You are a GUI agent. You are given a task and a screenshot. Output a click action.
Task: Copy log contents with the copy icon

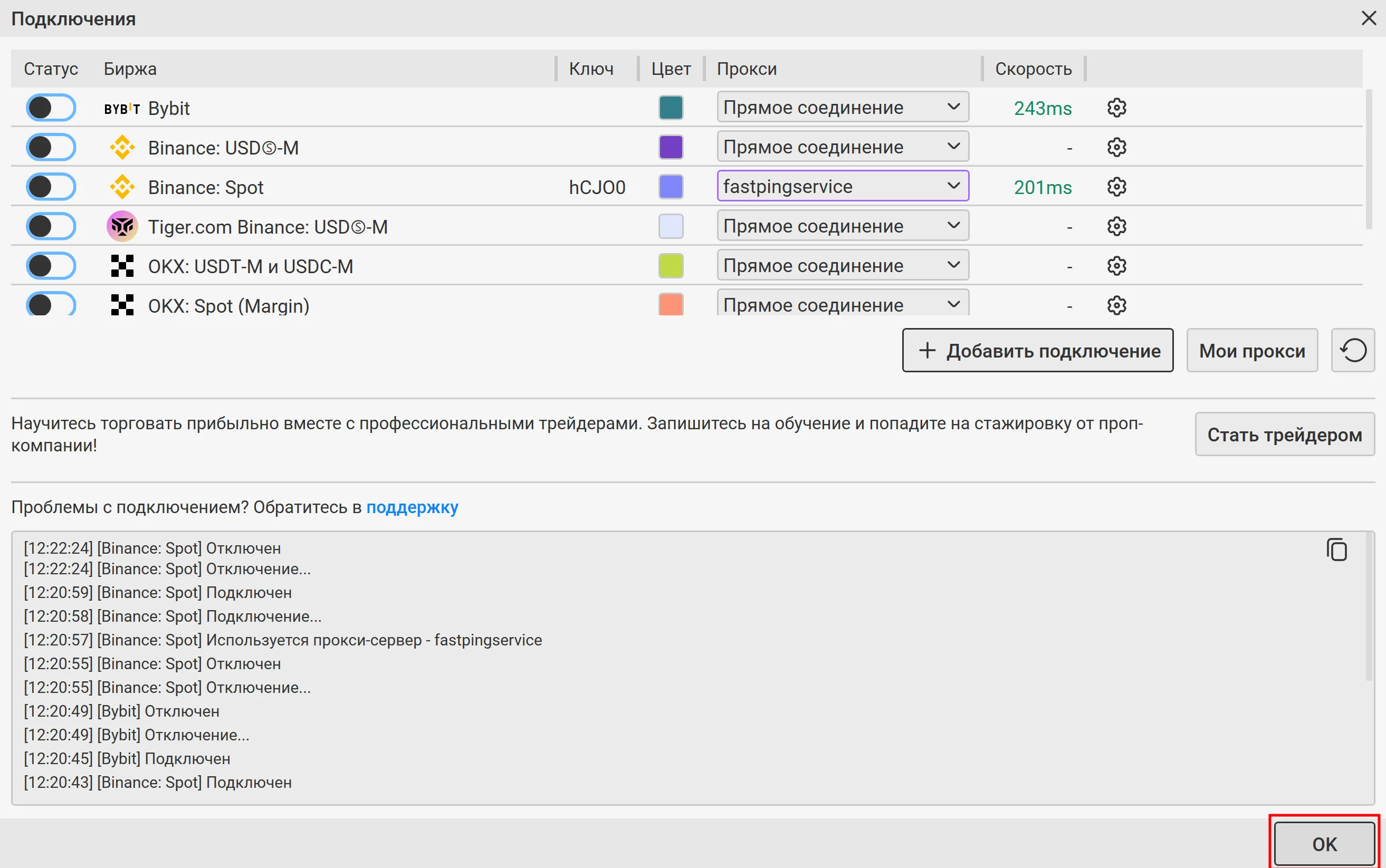(1336, 549)
